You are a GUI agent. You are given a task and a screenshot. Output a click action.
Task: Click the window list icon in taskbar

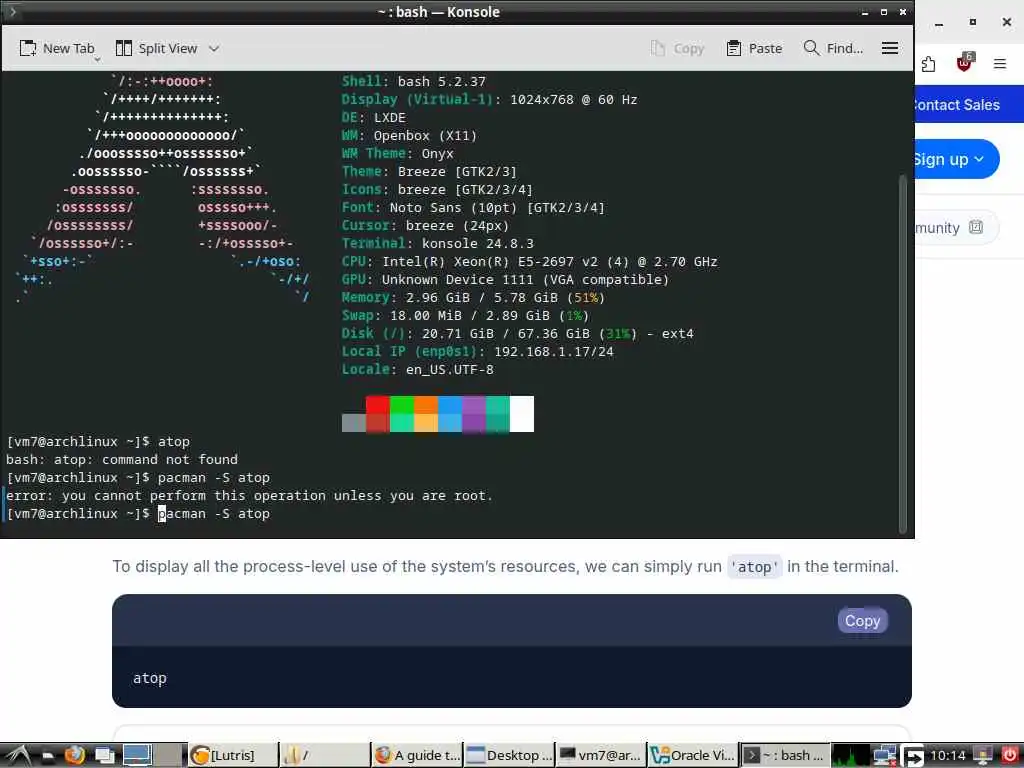pos(104,756)
